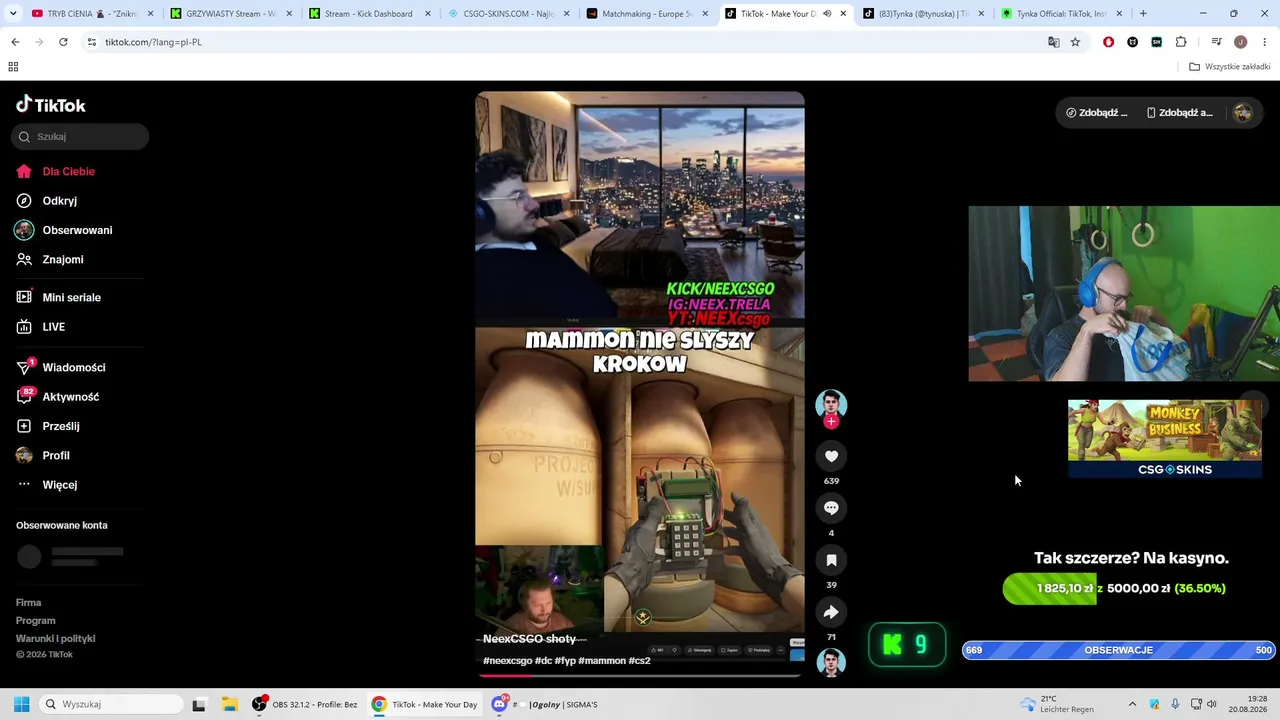Bookmark the video with the save icon
Viewport: 1280px width, 720px height.
click(x=831, y=560)
